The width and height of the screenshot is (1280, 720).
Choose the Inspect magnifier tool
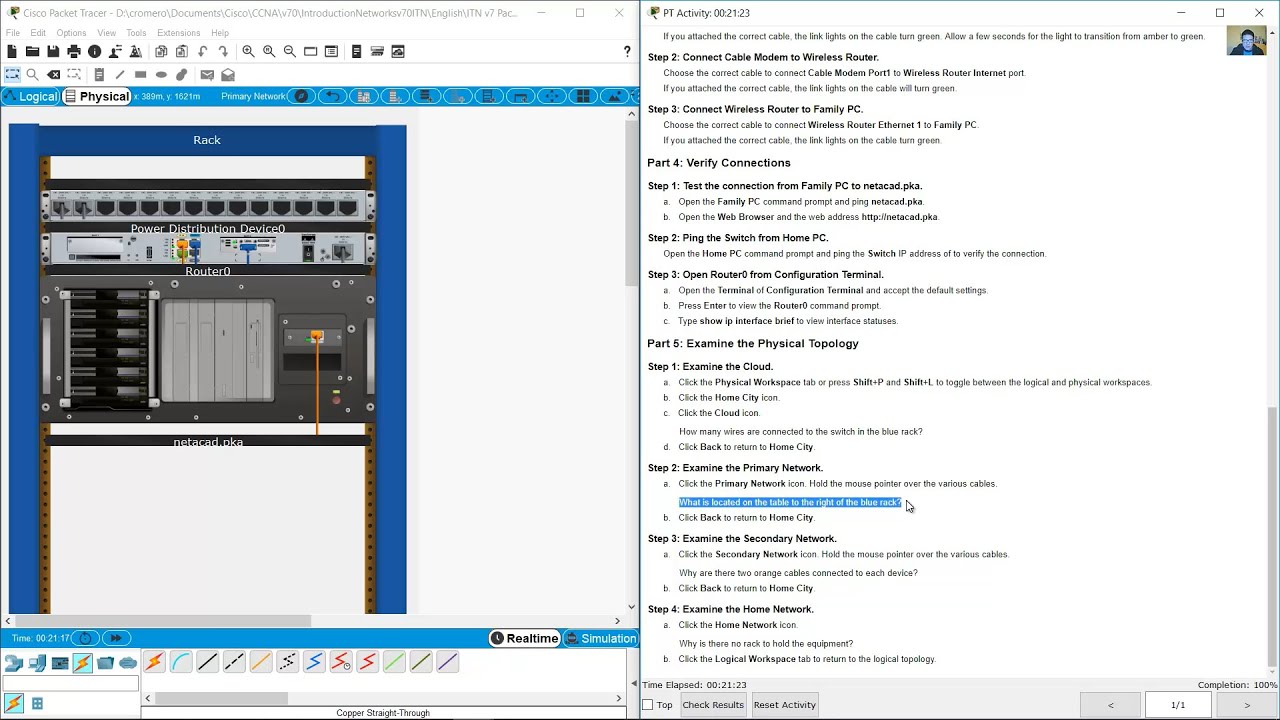(x=33, y=74)
